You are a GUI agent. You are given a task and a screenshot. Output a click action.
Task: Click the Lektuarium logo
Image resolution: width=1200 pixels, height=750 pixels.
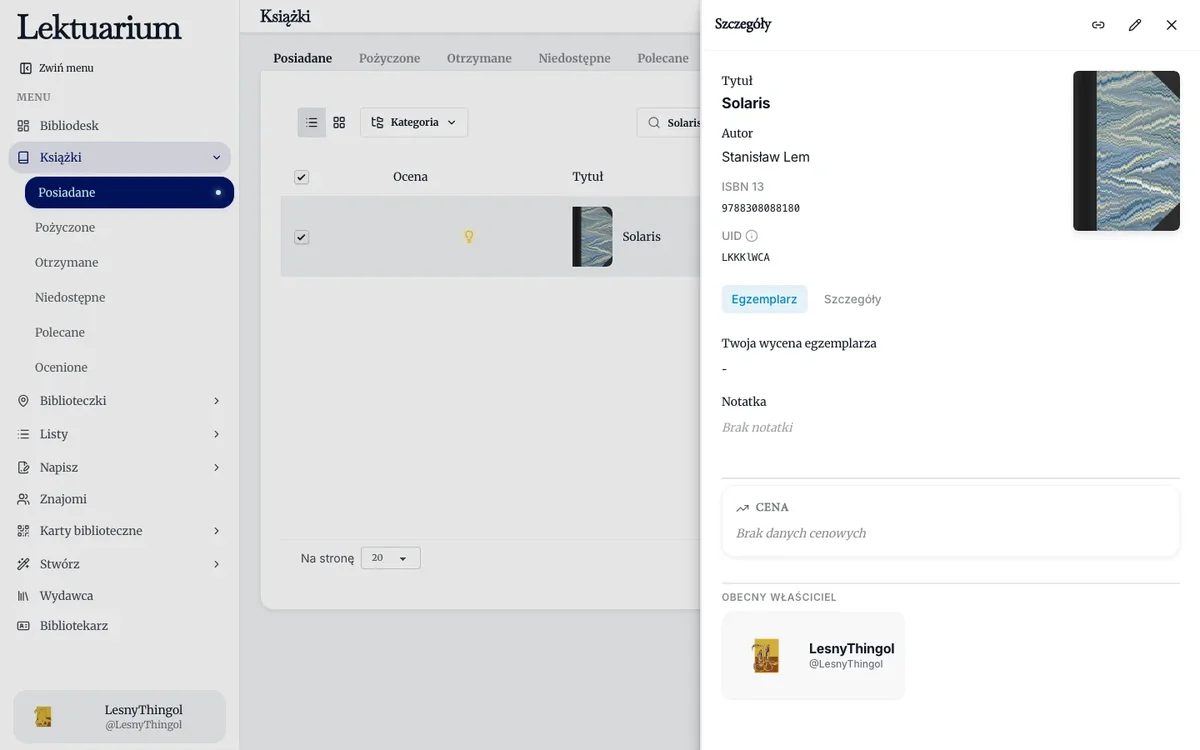pyautogui.click(x=99, y=27)
